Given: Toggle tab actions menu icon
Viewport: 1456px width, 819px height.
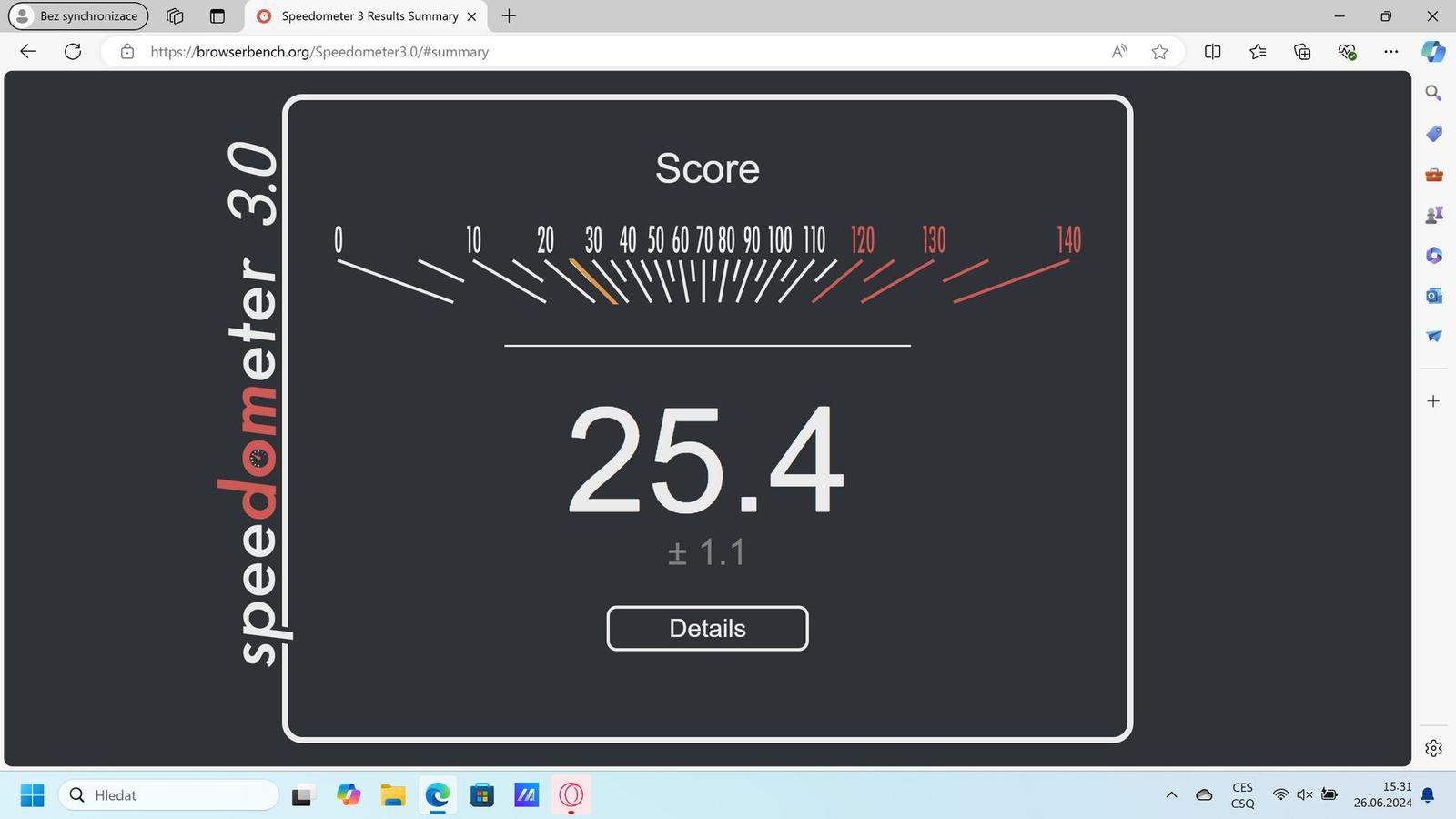Looking at the screenshot, I should (217, 15).
